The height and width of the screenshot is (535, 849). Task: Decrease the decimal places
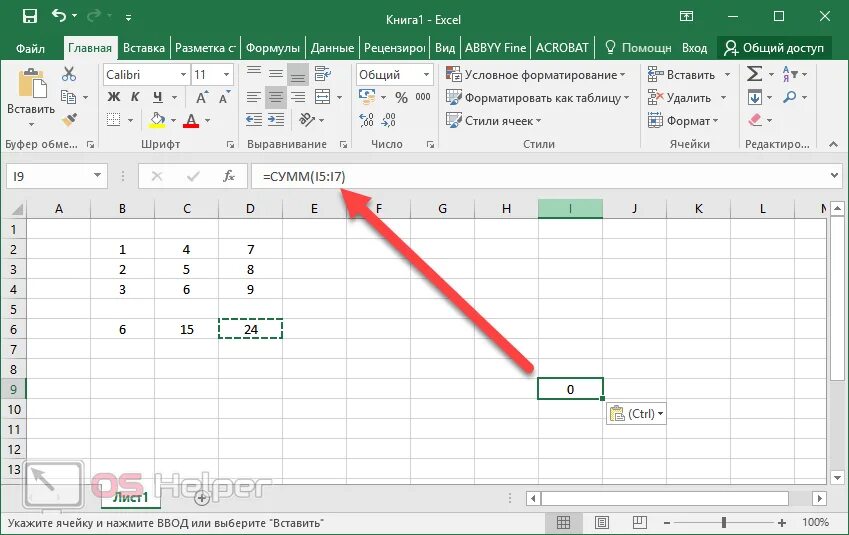[x=389, y=120]
